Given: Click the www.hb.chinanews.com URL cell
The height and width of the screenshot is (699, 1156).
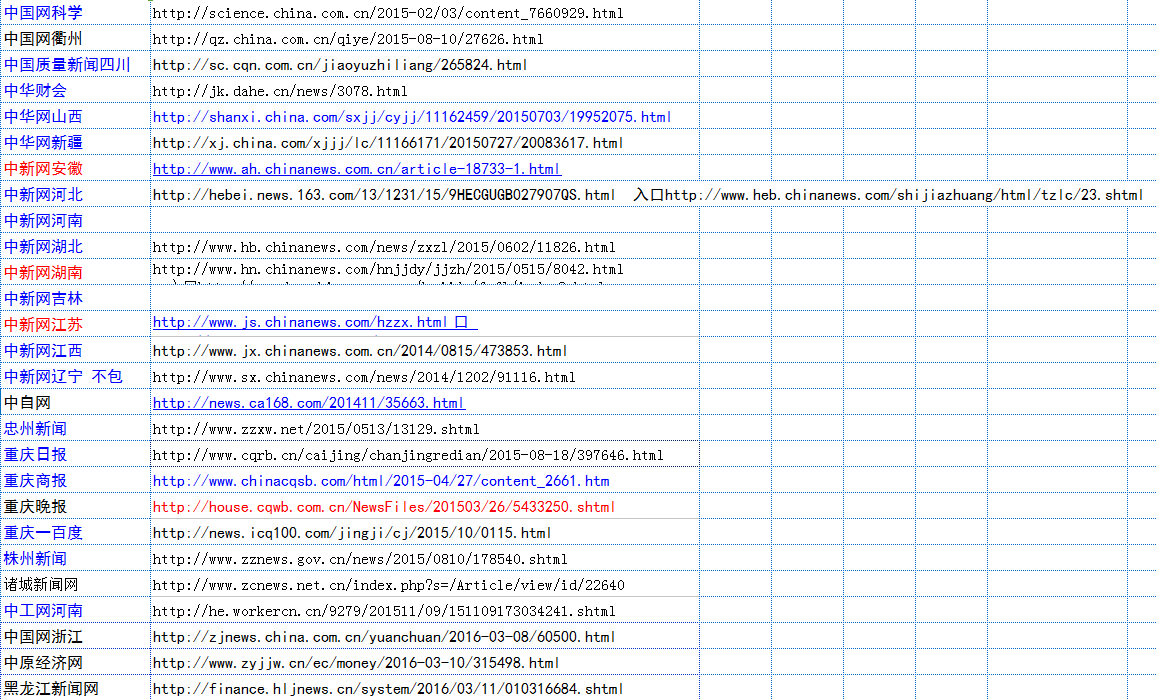Looking at the screenshot, I should [425, 246].
